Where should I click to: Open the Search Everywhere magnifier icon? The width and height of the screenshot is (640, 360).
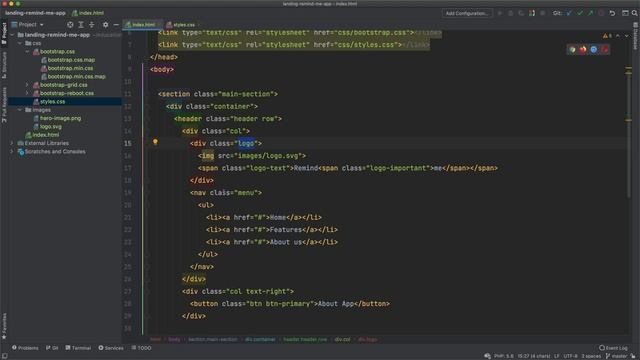(635, 13)
